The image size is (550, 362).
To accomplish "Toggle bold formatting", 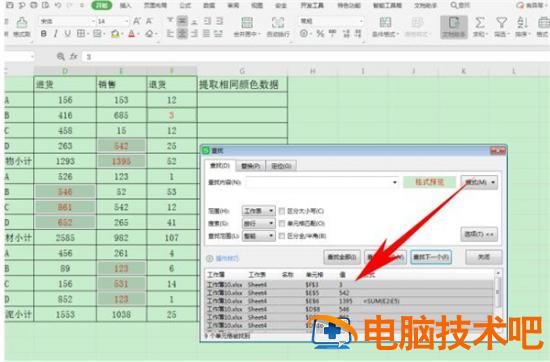I will [43, 34].
